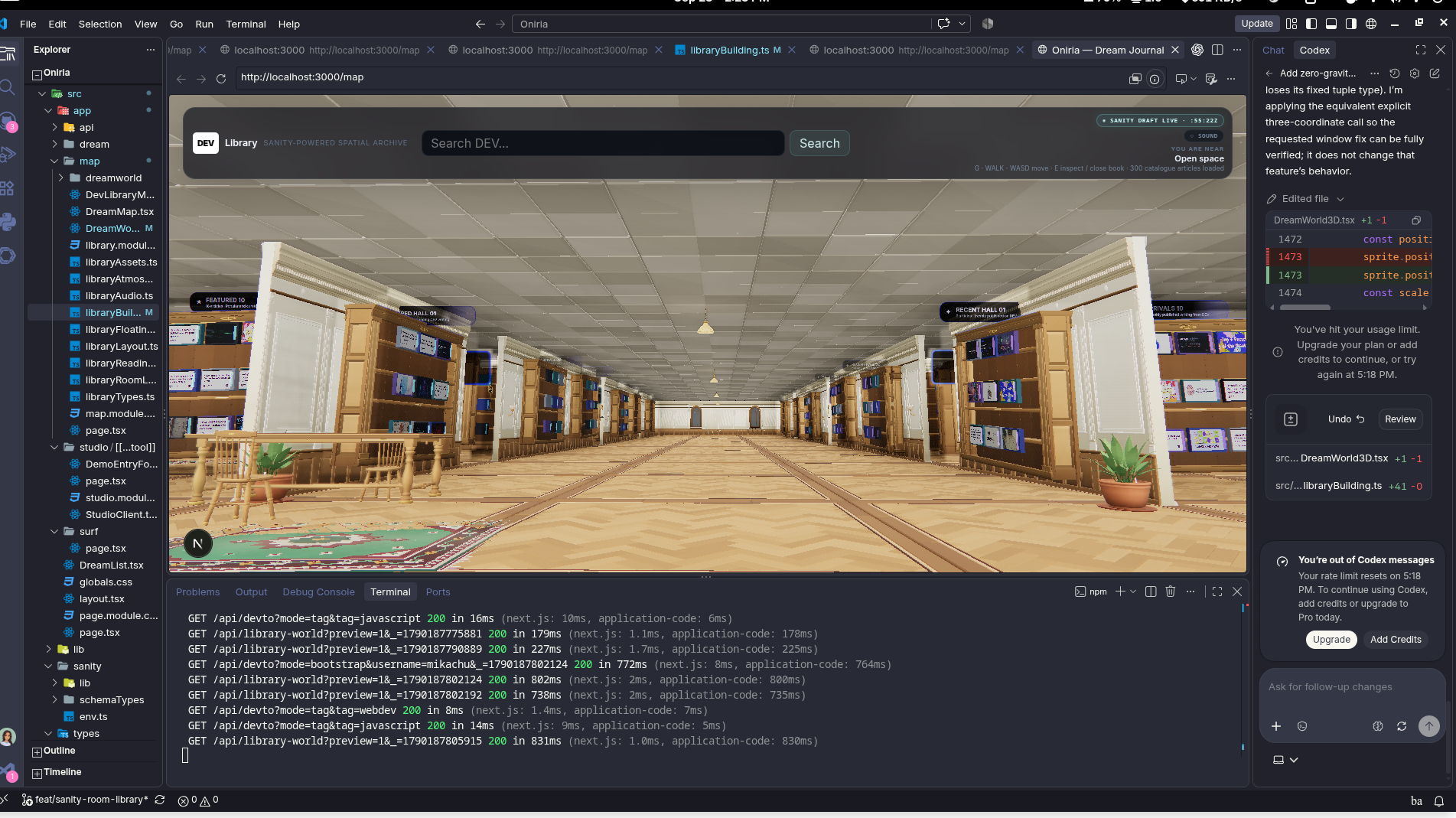Open the Terminal menu in menu bar
The height and width of the screenshot is (818, 1456).
[246, 24]
